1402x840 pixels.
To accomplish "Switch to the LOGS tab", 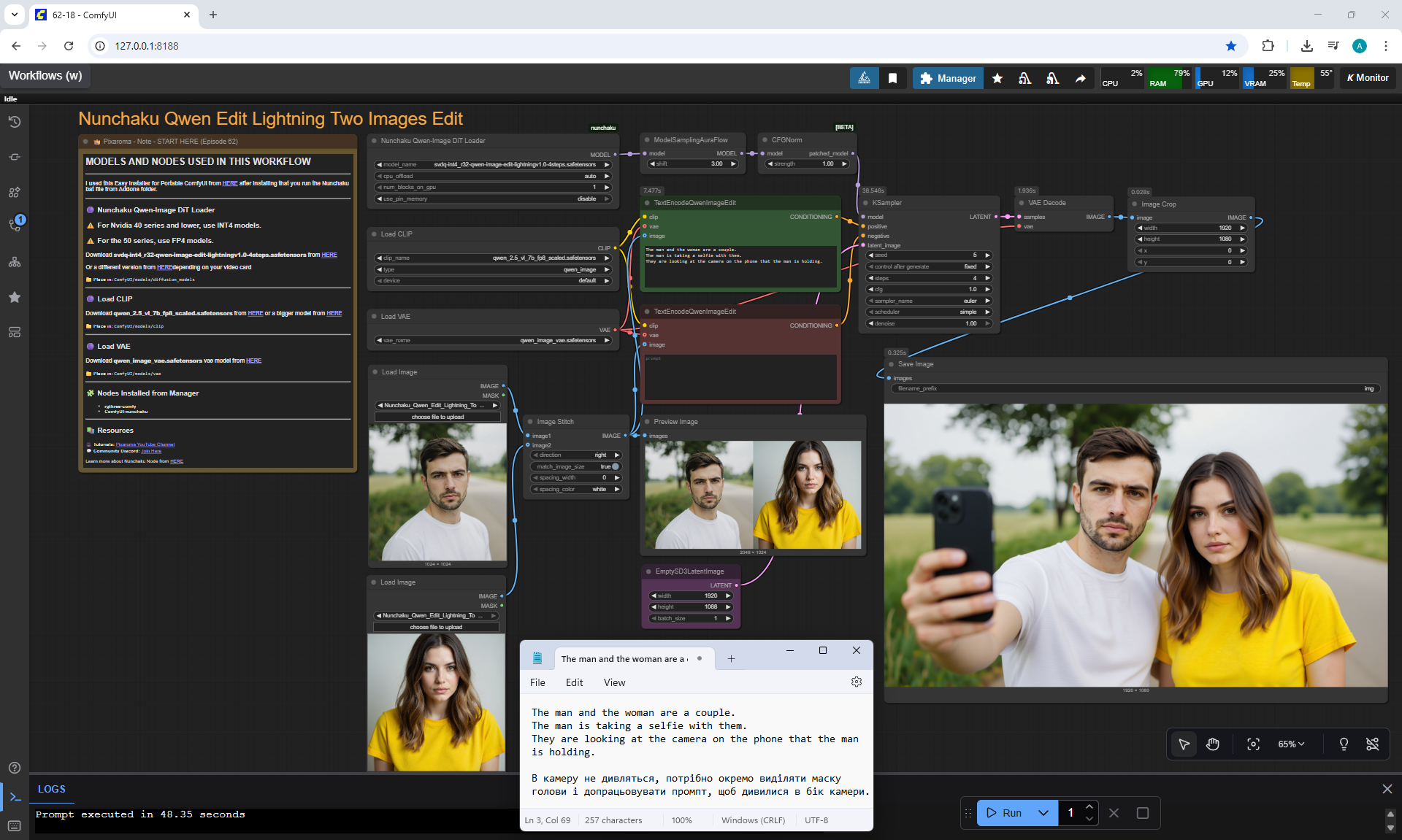I will [52, 789].
